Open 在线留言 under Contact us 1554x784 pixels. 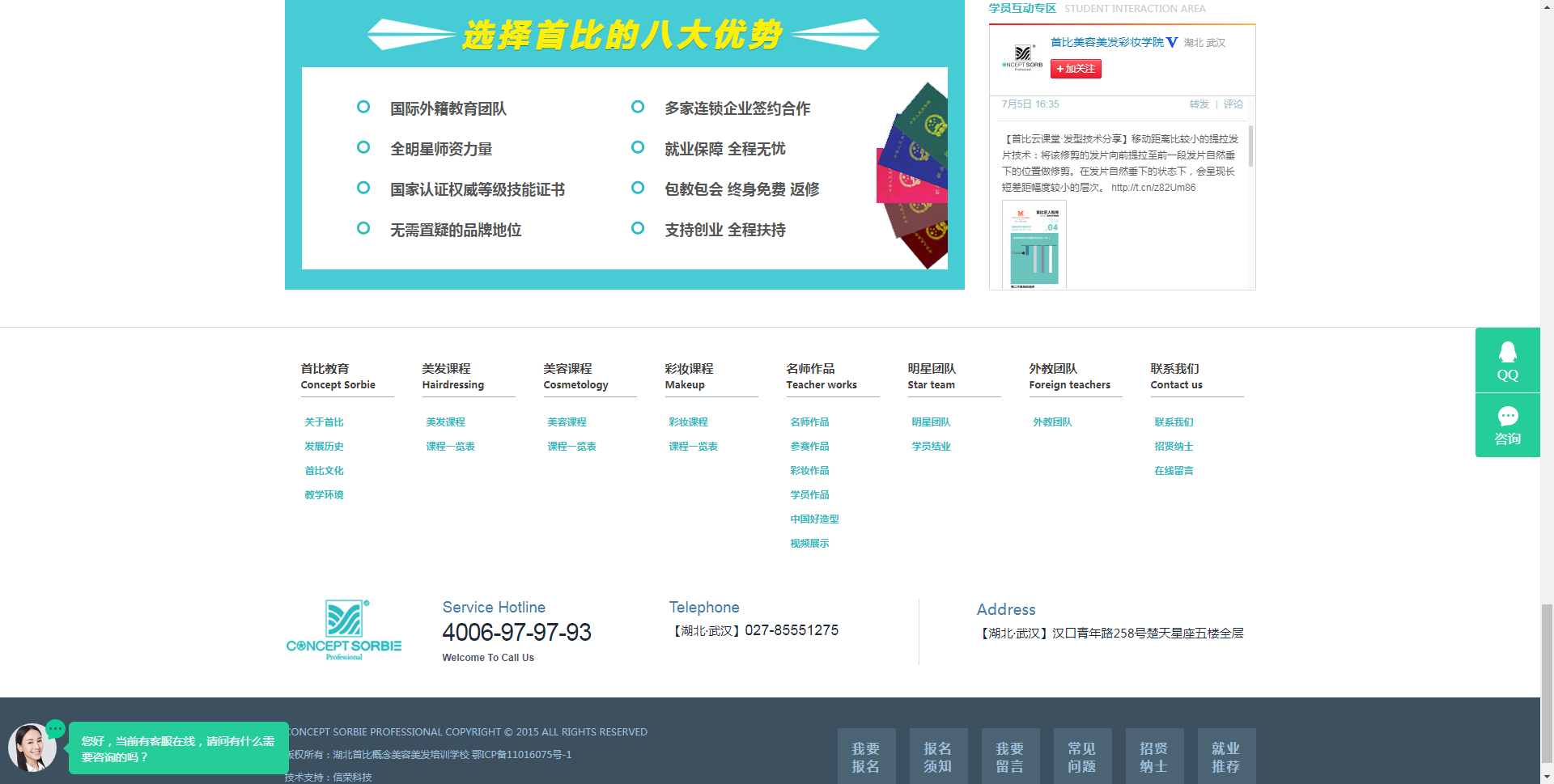click(1174, 471)
